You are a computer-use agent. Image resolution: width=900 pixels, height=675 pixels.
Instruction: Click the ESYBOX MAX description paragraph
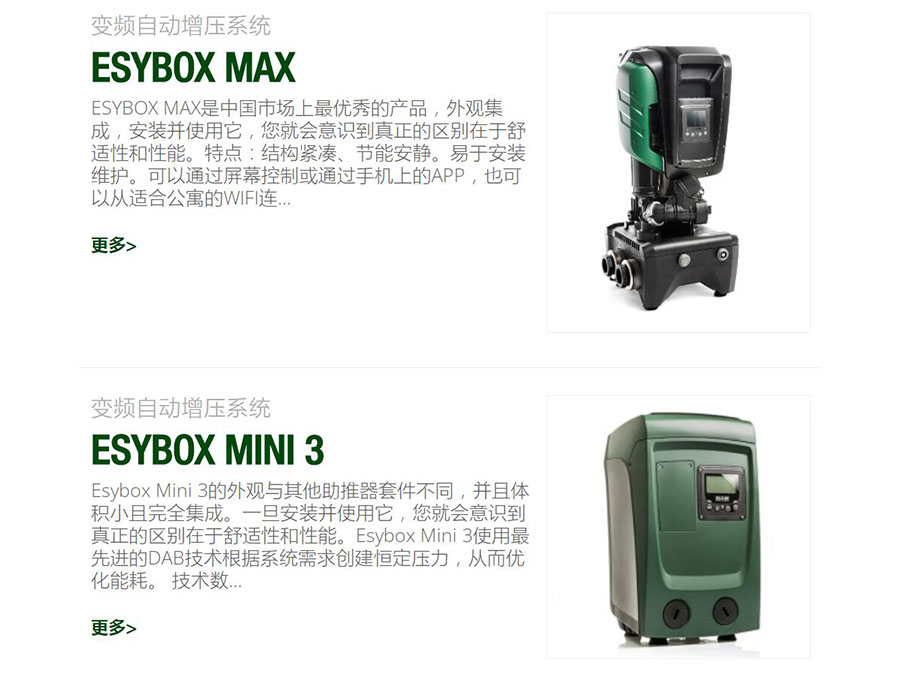[309, 153]
